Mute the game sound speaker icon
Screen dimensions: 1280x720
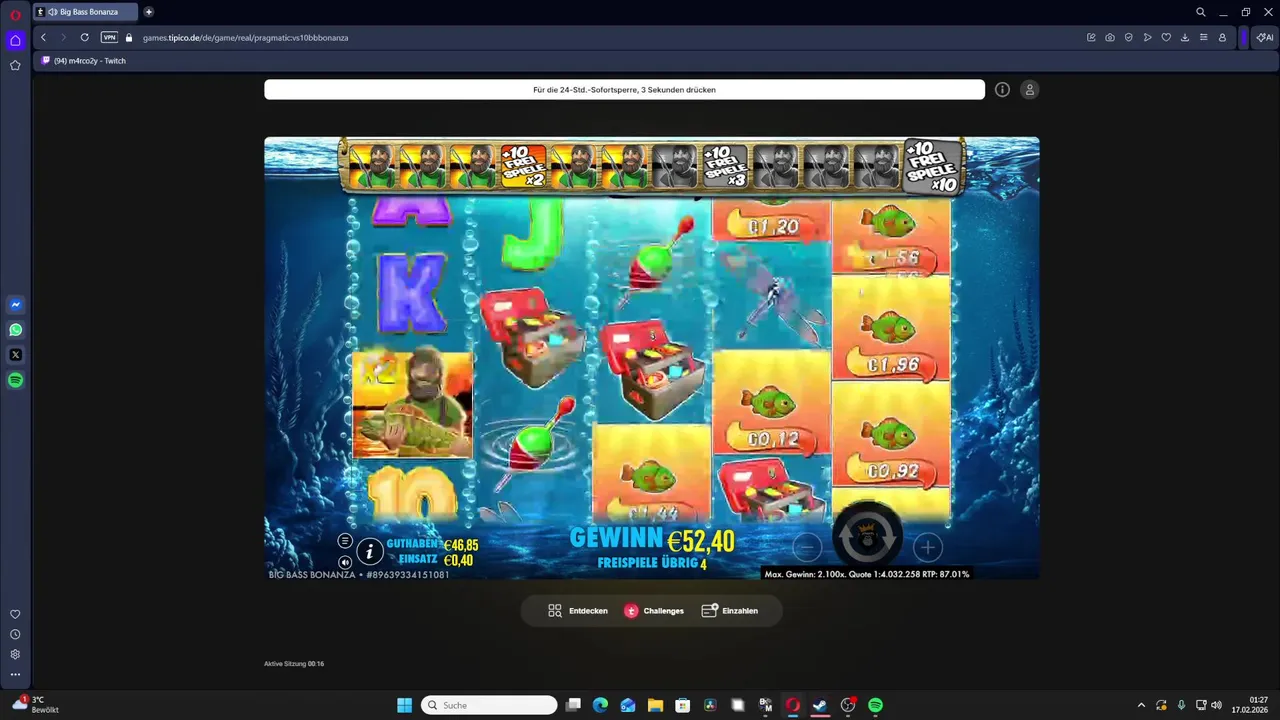click(x=345, y=562)
